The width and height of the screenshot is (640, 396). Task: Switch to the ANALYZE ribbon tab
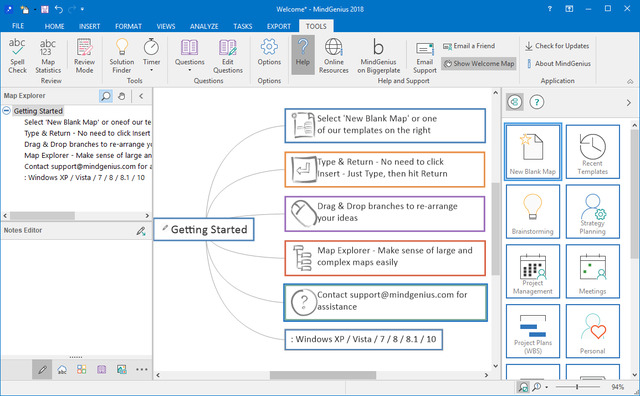204,26
